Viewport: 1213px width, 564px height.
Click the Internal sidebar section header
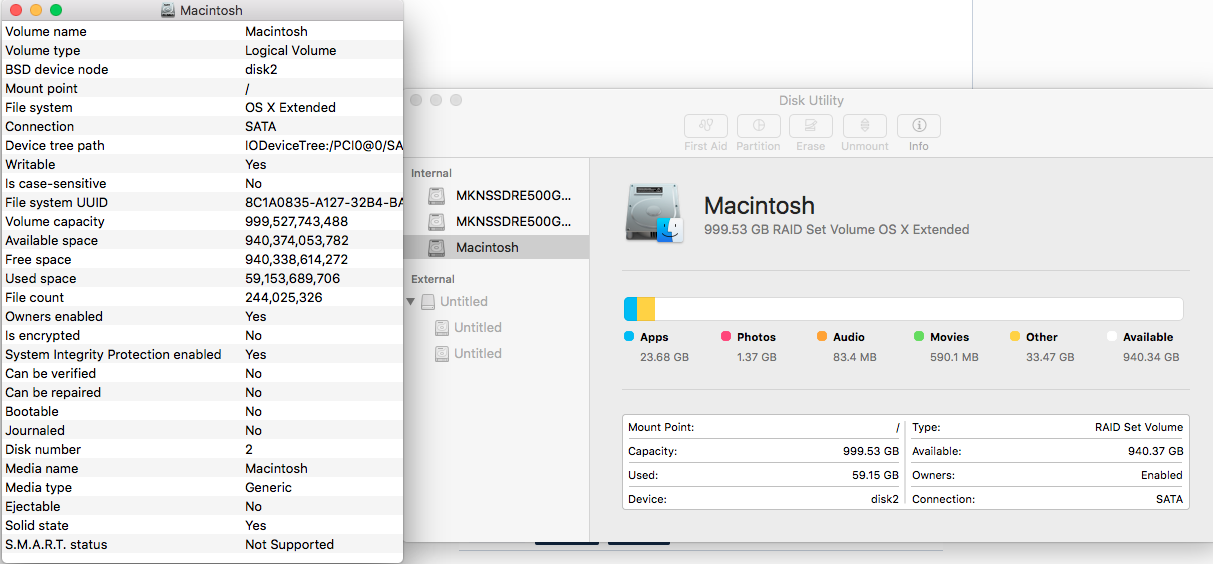pyautogui.click(x=432, y=173)
